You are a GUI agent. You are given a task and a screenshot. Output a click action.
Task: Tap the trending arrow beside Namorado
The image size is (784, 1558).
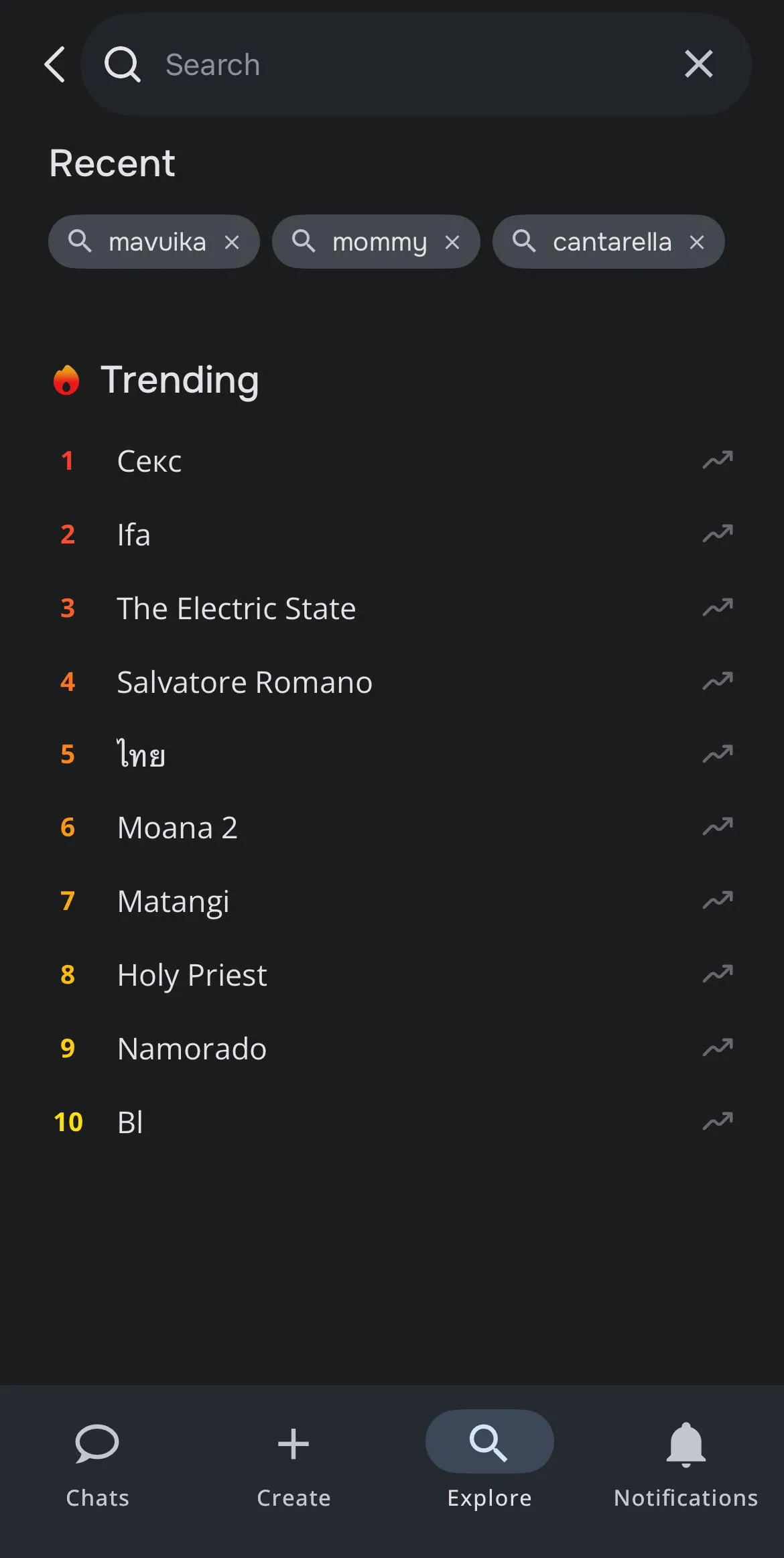pyautogui.click(x=718, y=1048)
